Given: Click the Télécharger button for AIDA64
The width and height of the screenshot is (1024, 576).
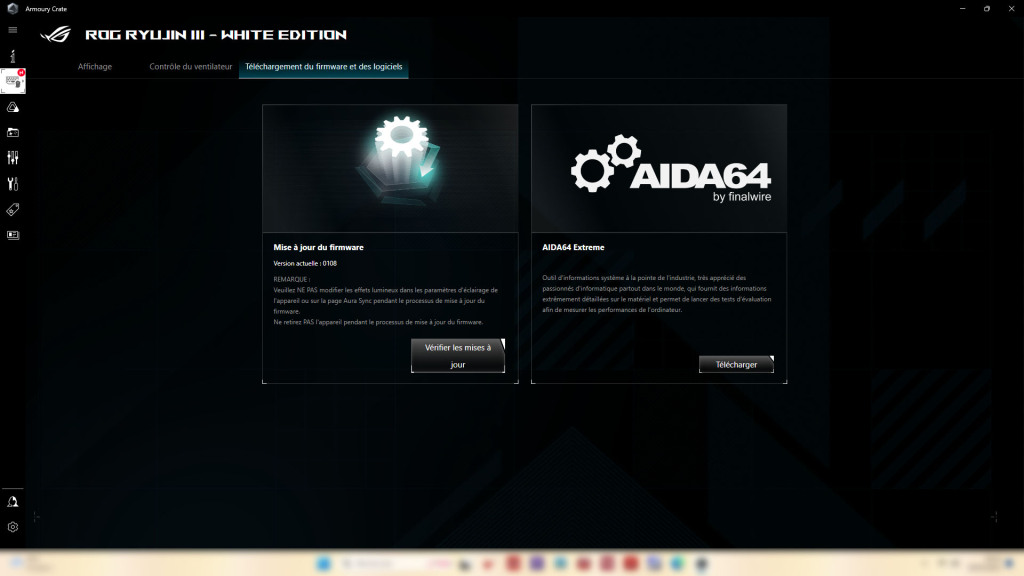Looking at the screenshot, I should point(736,364).
